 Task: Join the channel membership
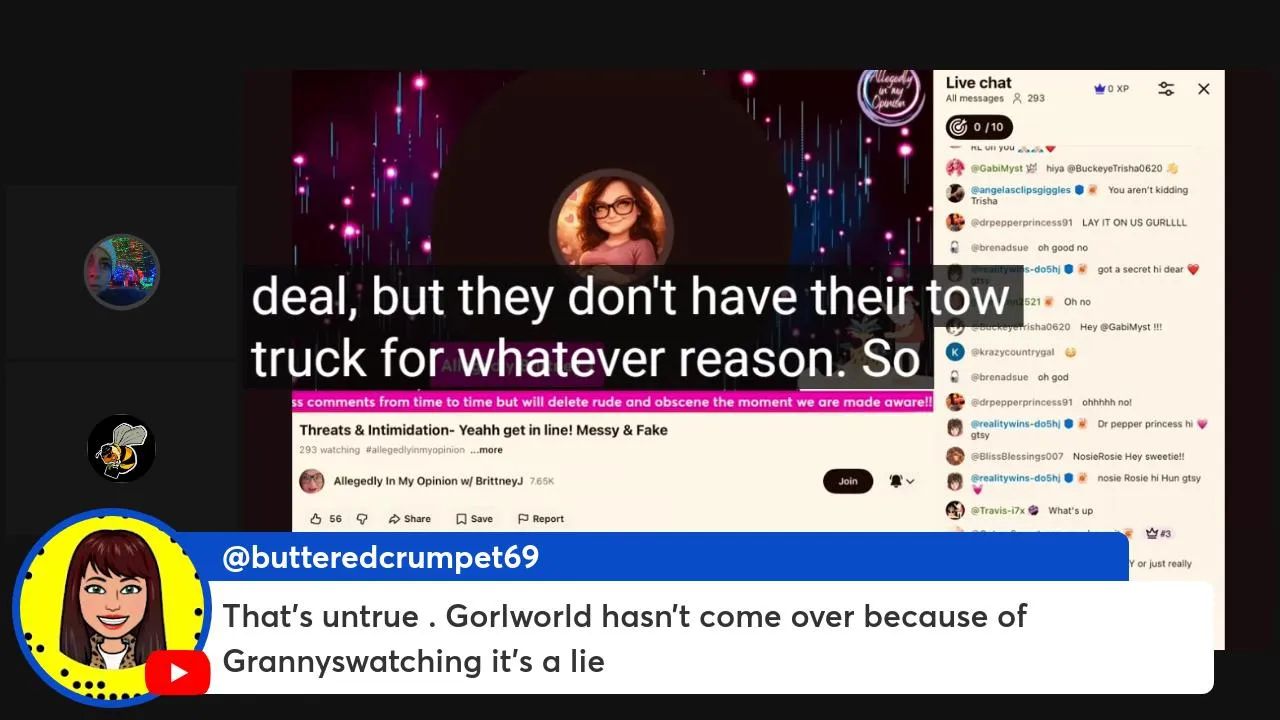[848, 481]
